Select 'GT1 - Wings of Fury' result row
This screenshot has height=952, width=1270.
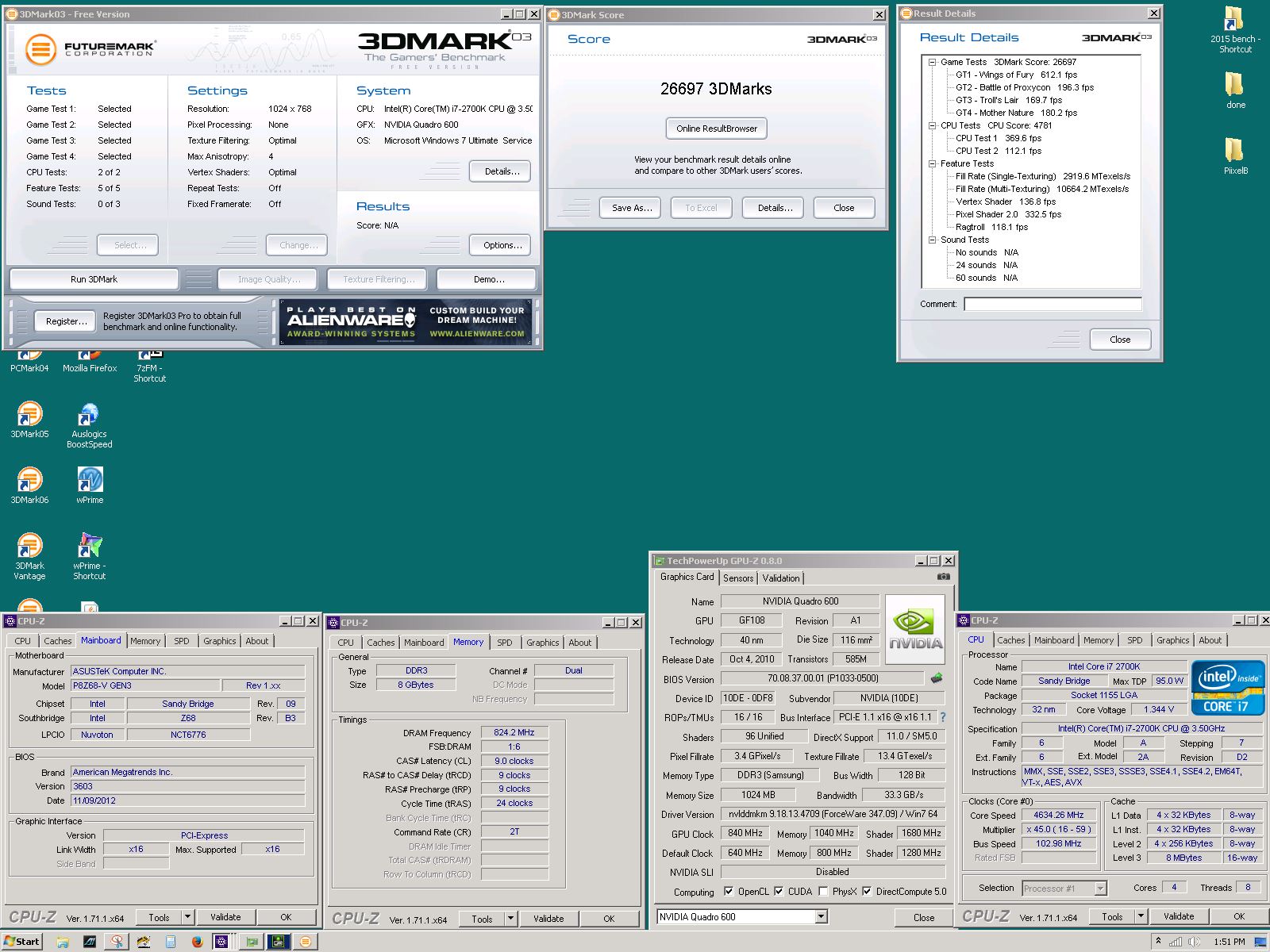[1017, 75]
